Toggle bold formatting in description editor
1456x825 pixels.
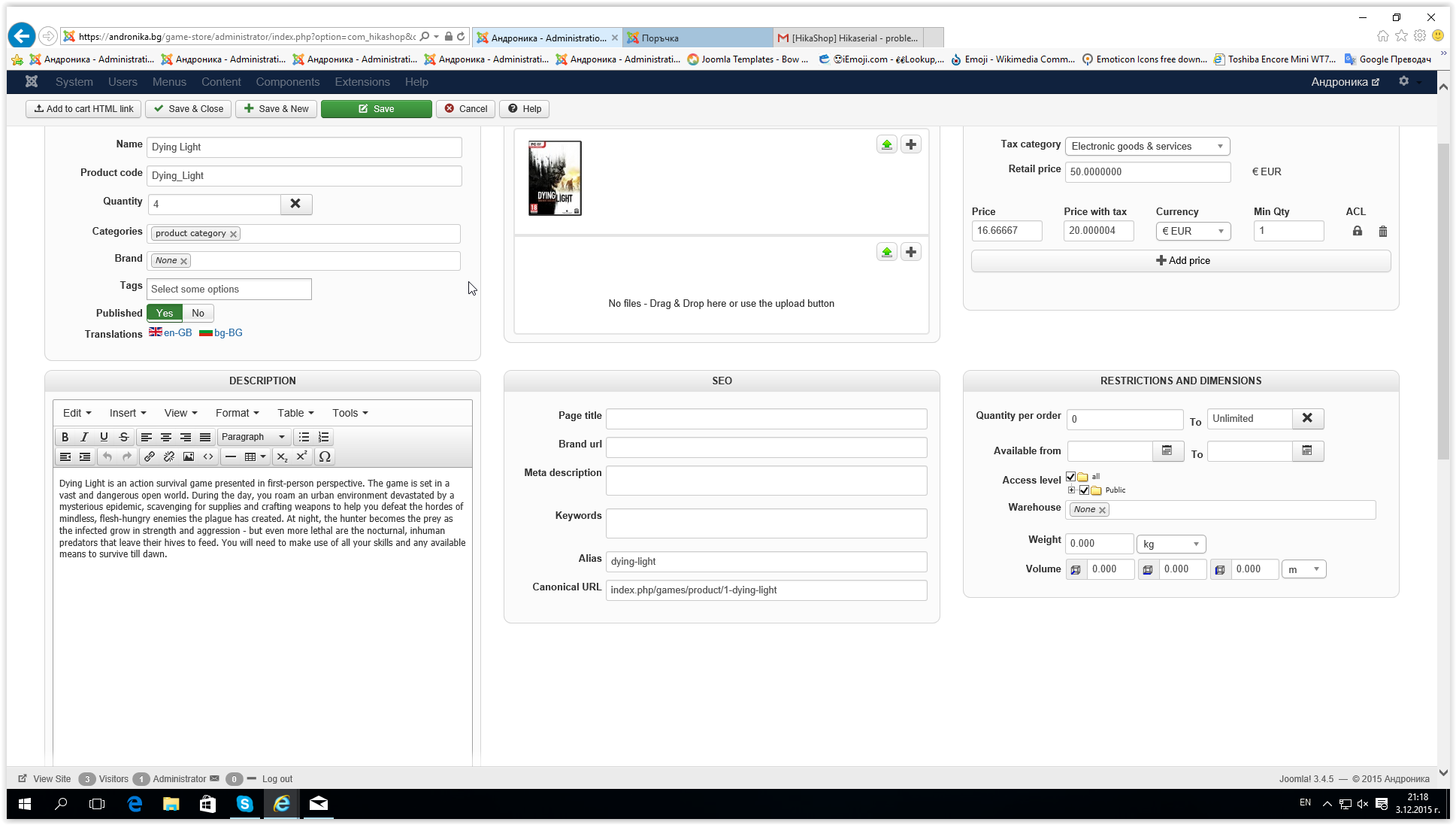tap(65, 437)
